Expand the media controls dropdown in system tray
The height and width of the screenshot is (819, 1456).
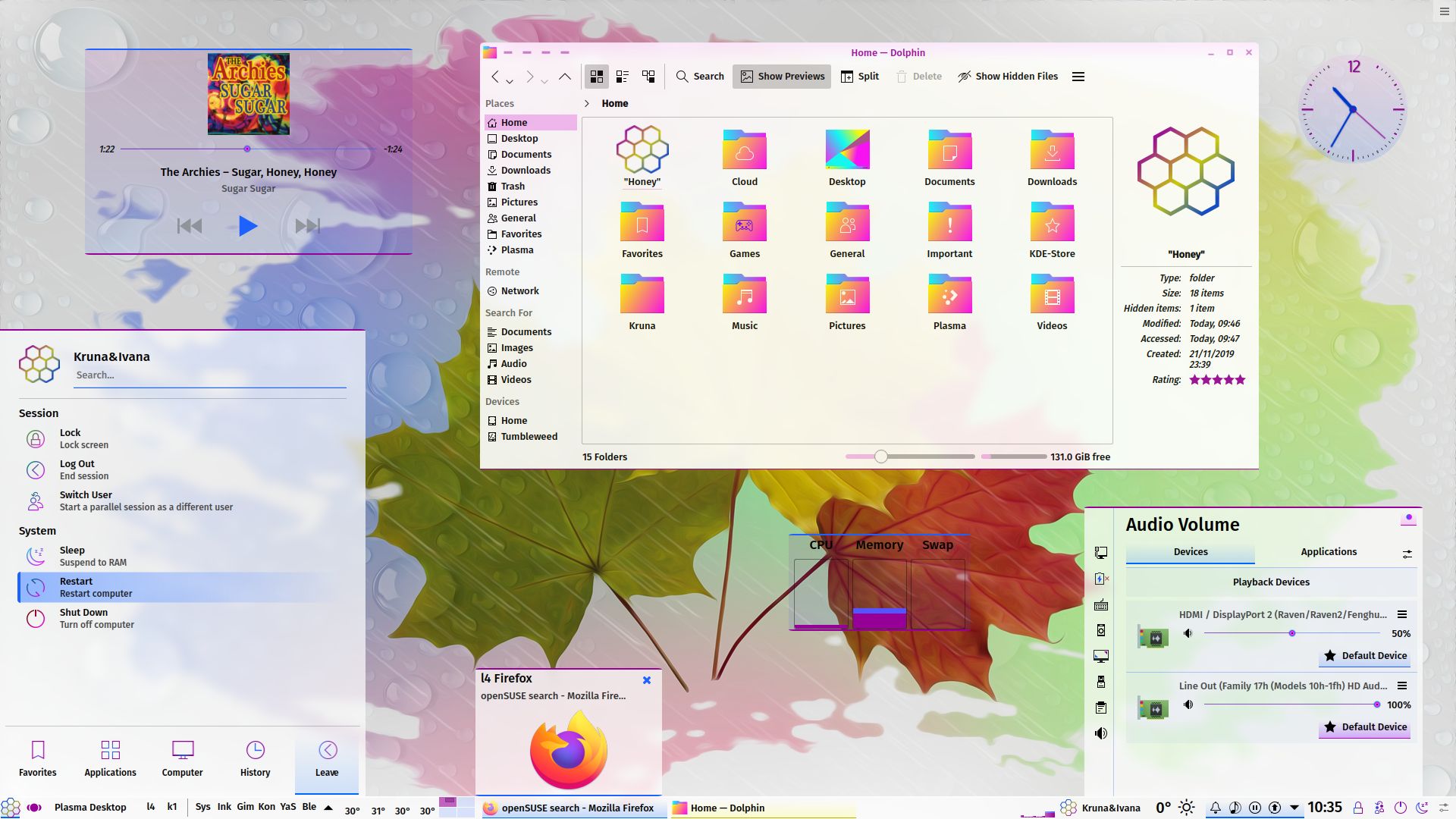[x=1295, y=808]
